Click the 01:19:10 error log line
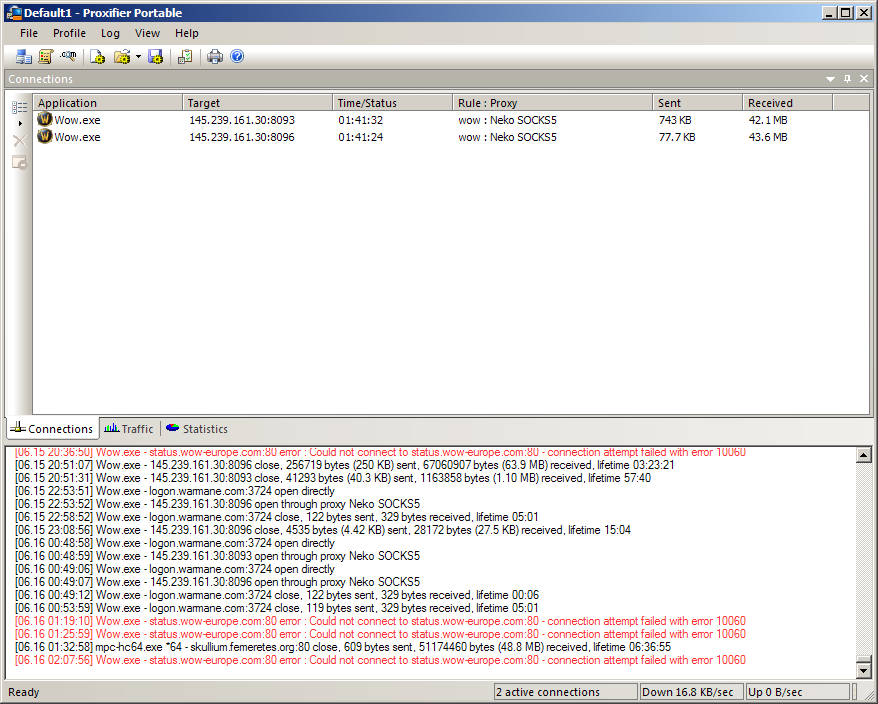 tap(380, 621)
